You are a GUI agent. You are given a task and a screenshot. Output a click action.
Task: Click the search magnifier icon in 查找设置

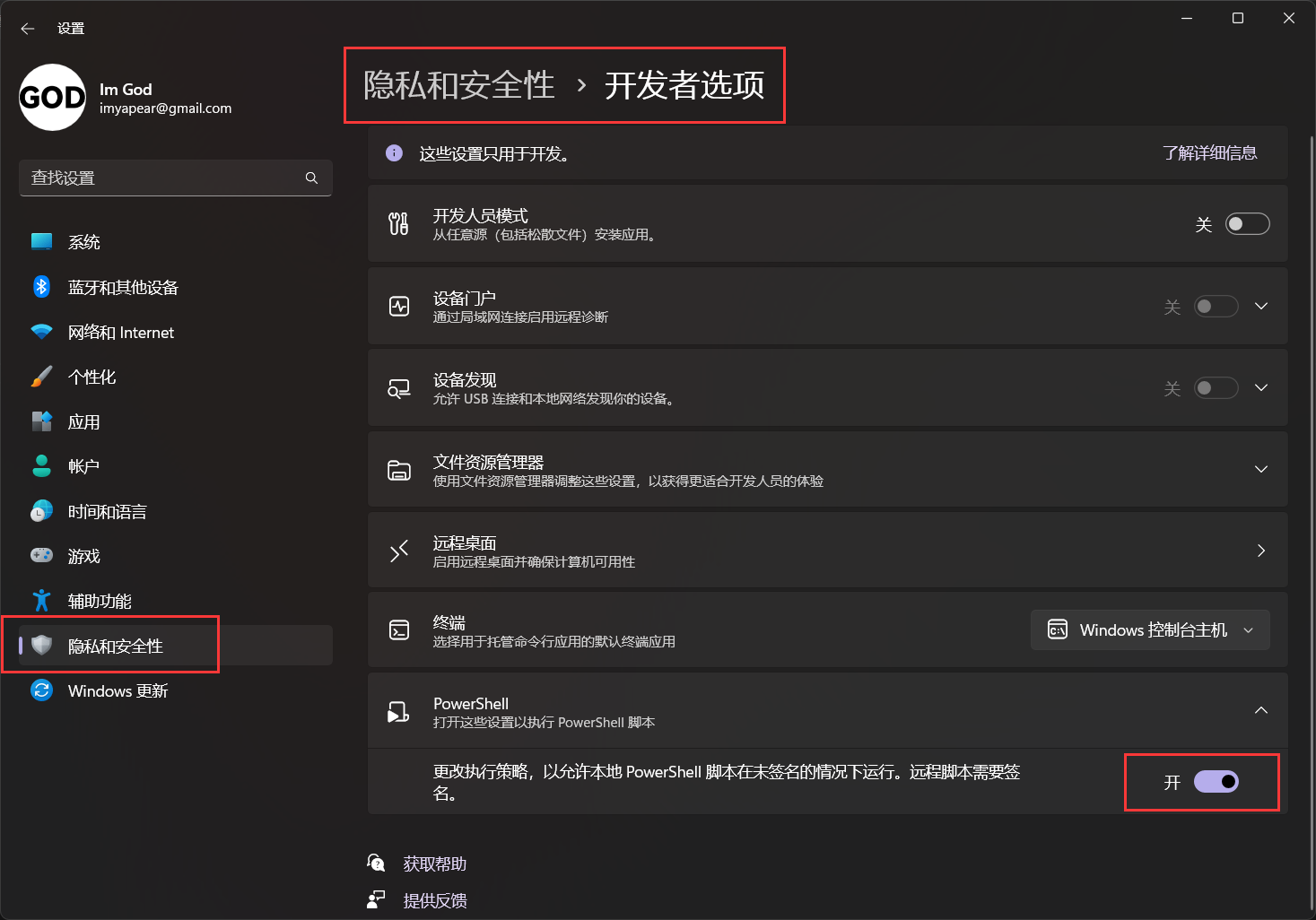point(311,178)
